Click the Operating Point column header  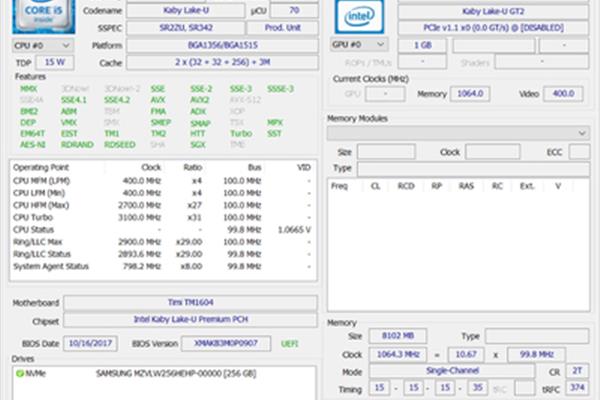(41, 168)
